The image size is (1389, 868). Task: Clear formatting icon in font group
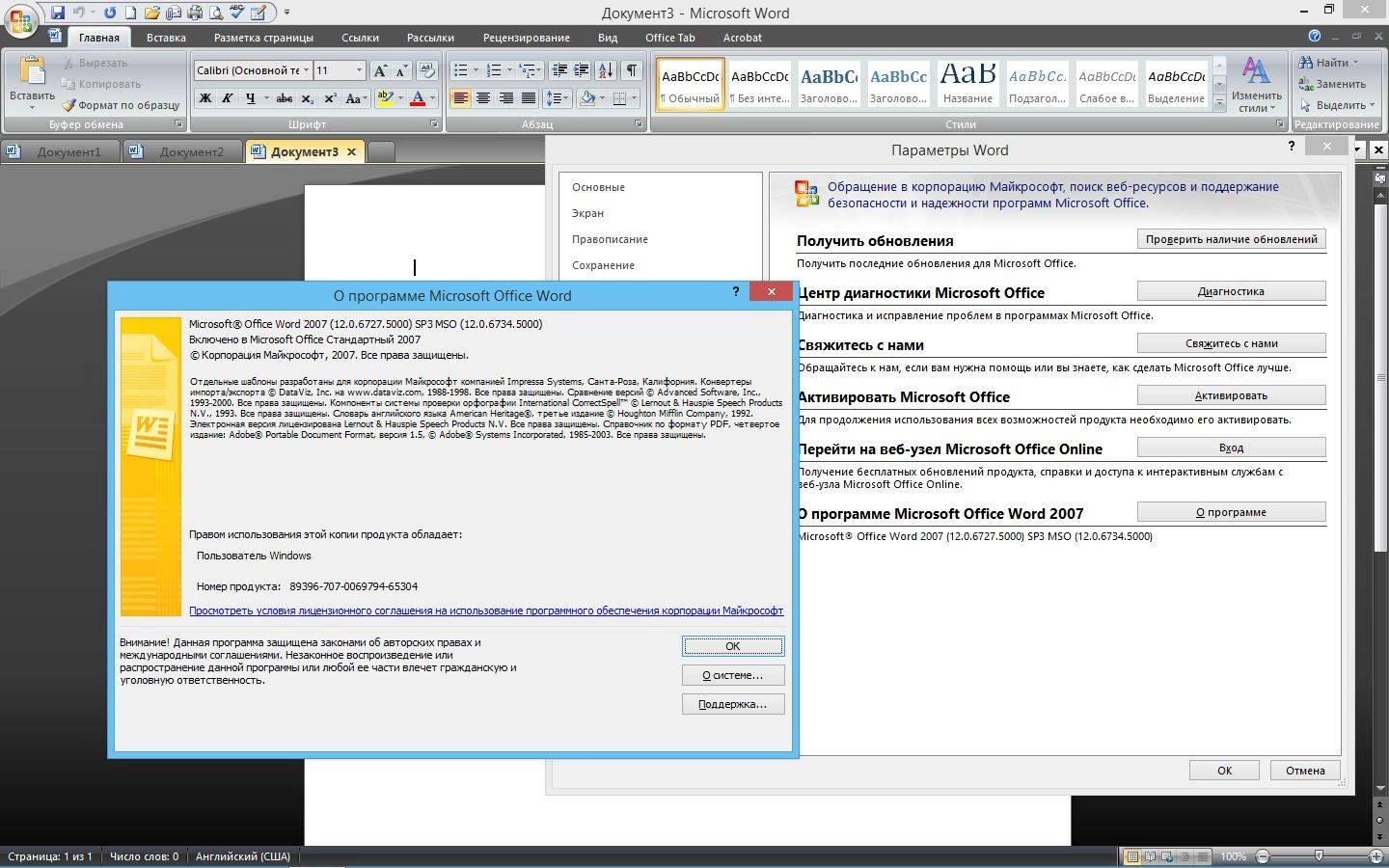coord(427,70)
